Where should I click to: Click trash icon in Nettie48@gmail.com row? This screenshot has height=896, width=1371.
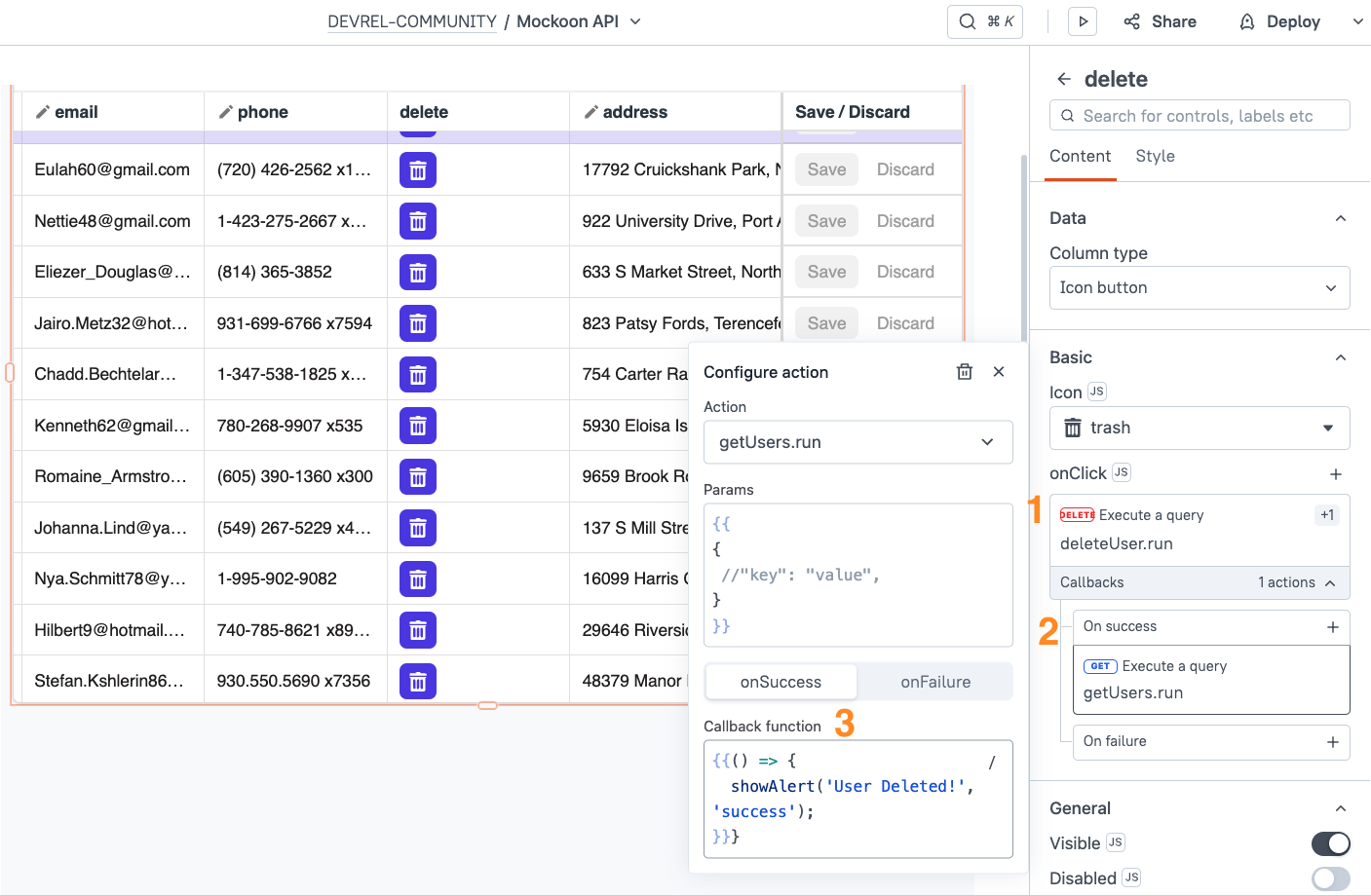(417, 221)
